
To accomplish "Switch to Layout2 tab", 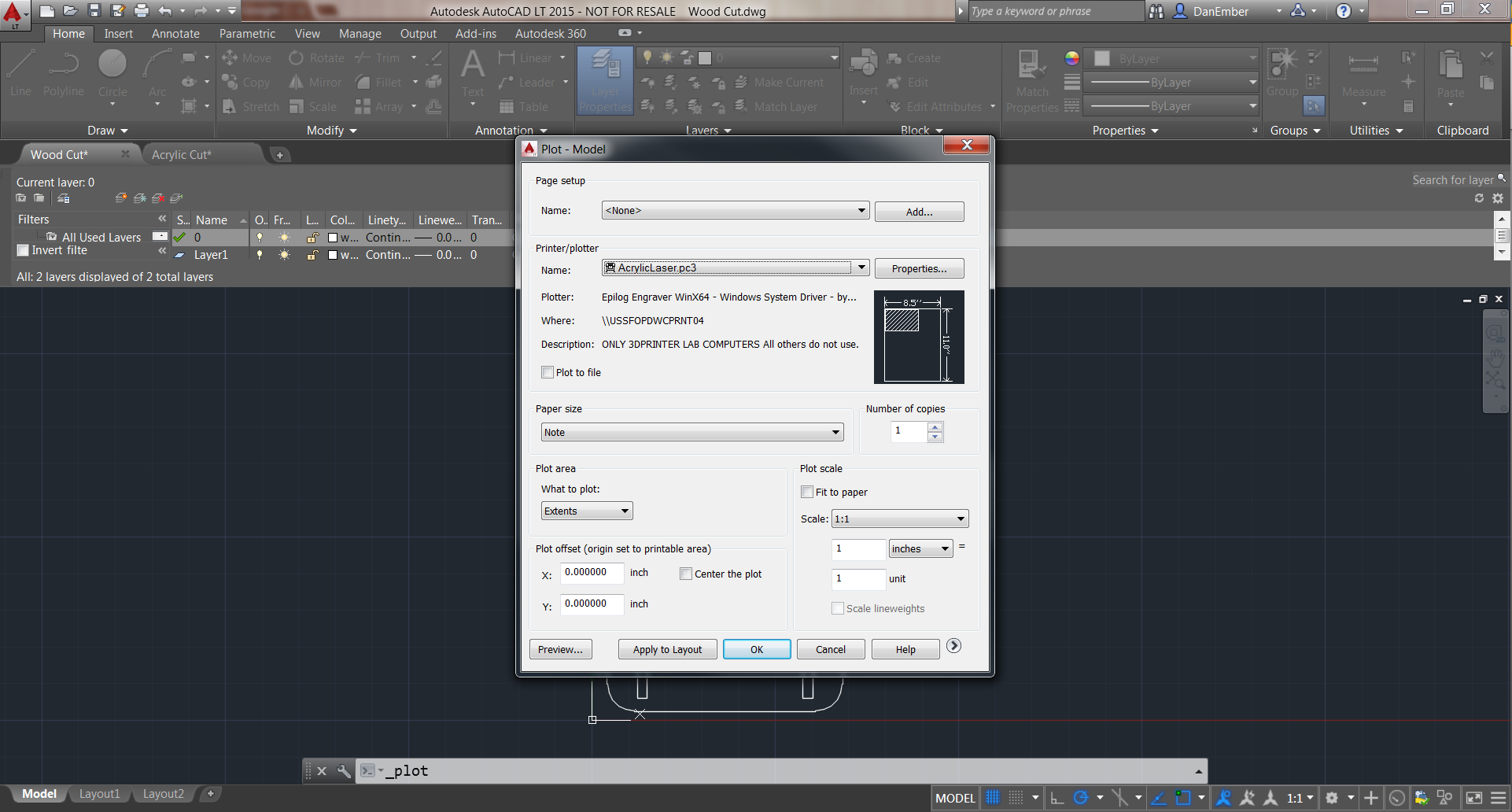I will (163, 794).
